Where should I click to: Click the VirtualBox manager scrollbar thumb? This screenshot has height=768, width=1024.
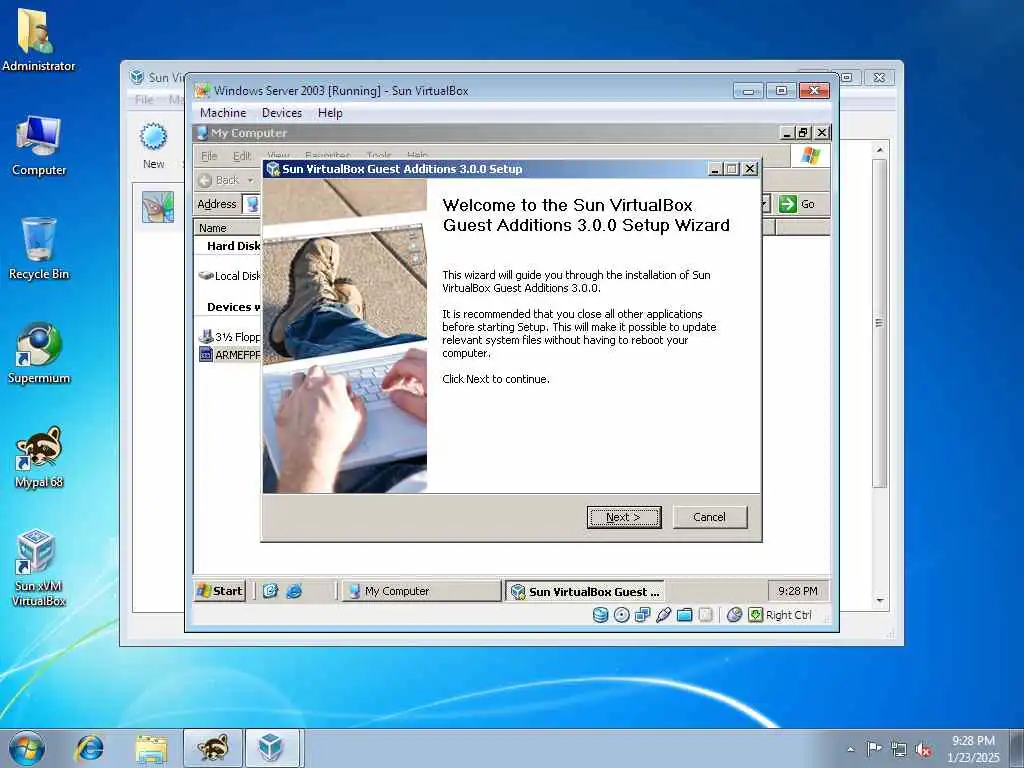click(880, 323)
